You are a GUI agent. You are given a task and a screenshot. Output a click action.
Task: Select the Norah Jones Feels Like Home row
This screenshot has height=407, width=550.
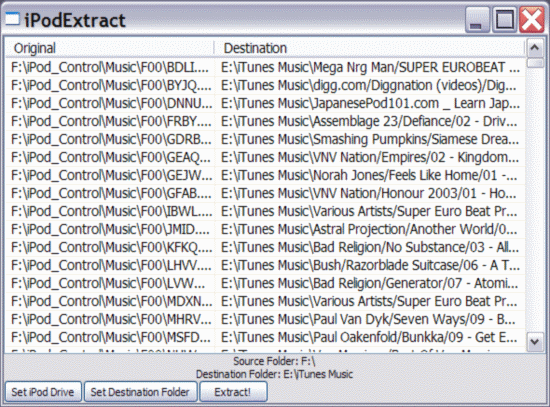[265, 175]
